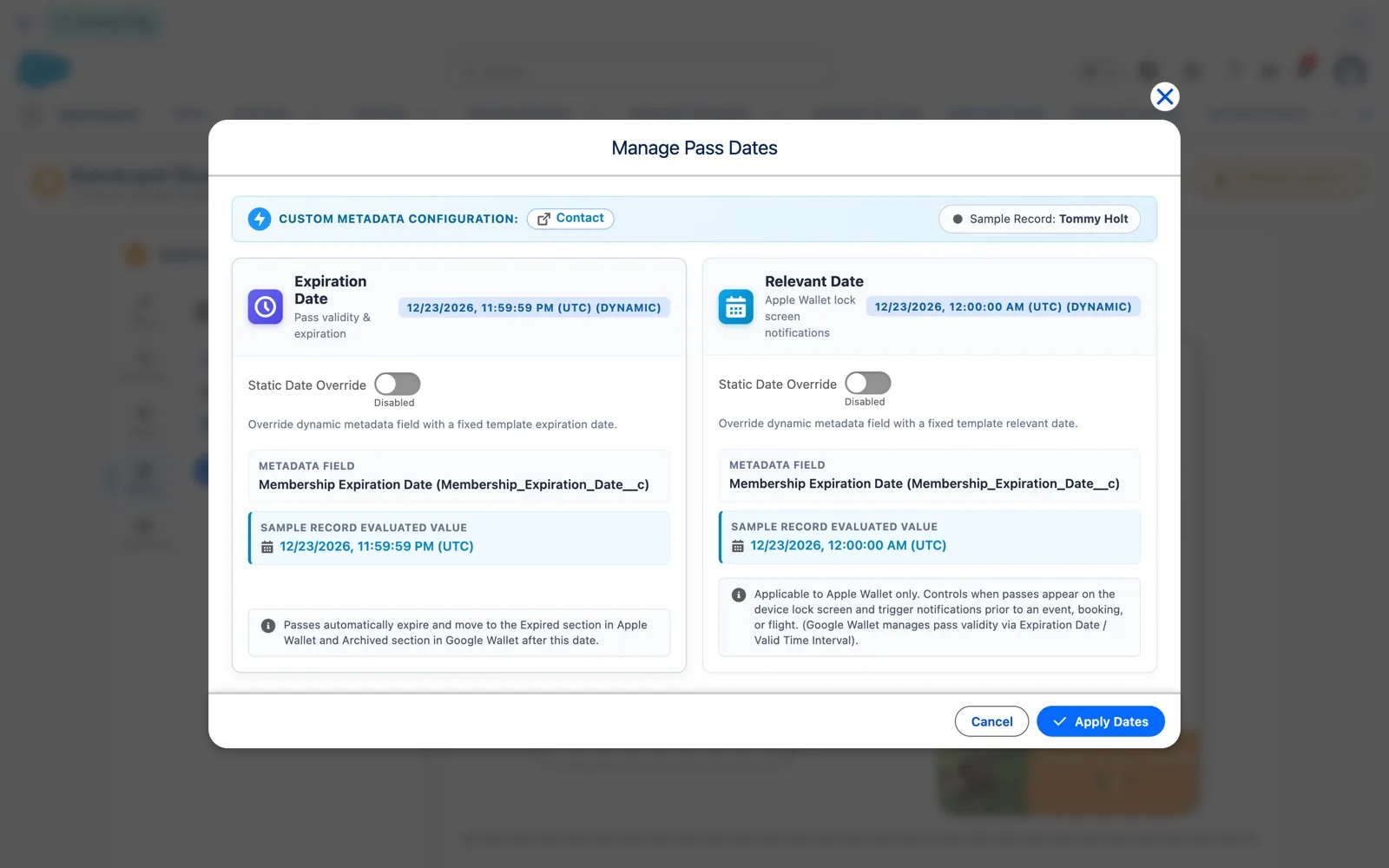
Task: Enable Static Date Override for Expiration Date
Action: point(398,384)
